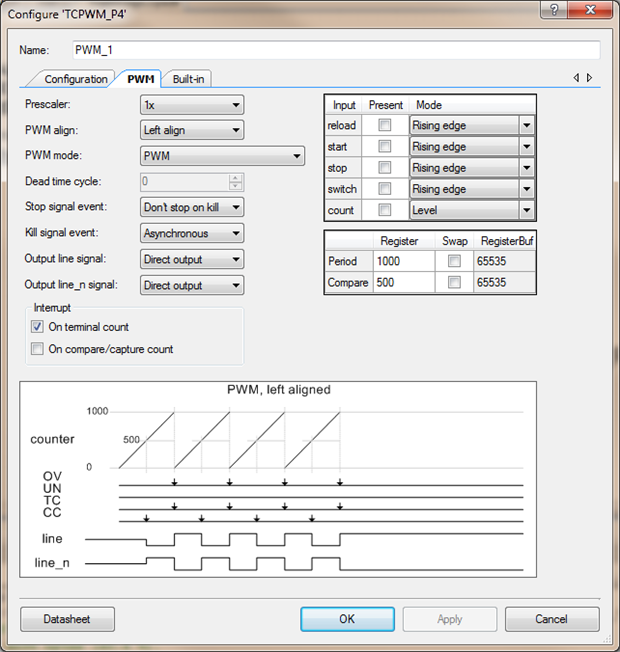
Task: Toggle the Period Swap checkbox
Action: pos(455,261)
